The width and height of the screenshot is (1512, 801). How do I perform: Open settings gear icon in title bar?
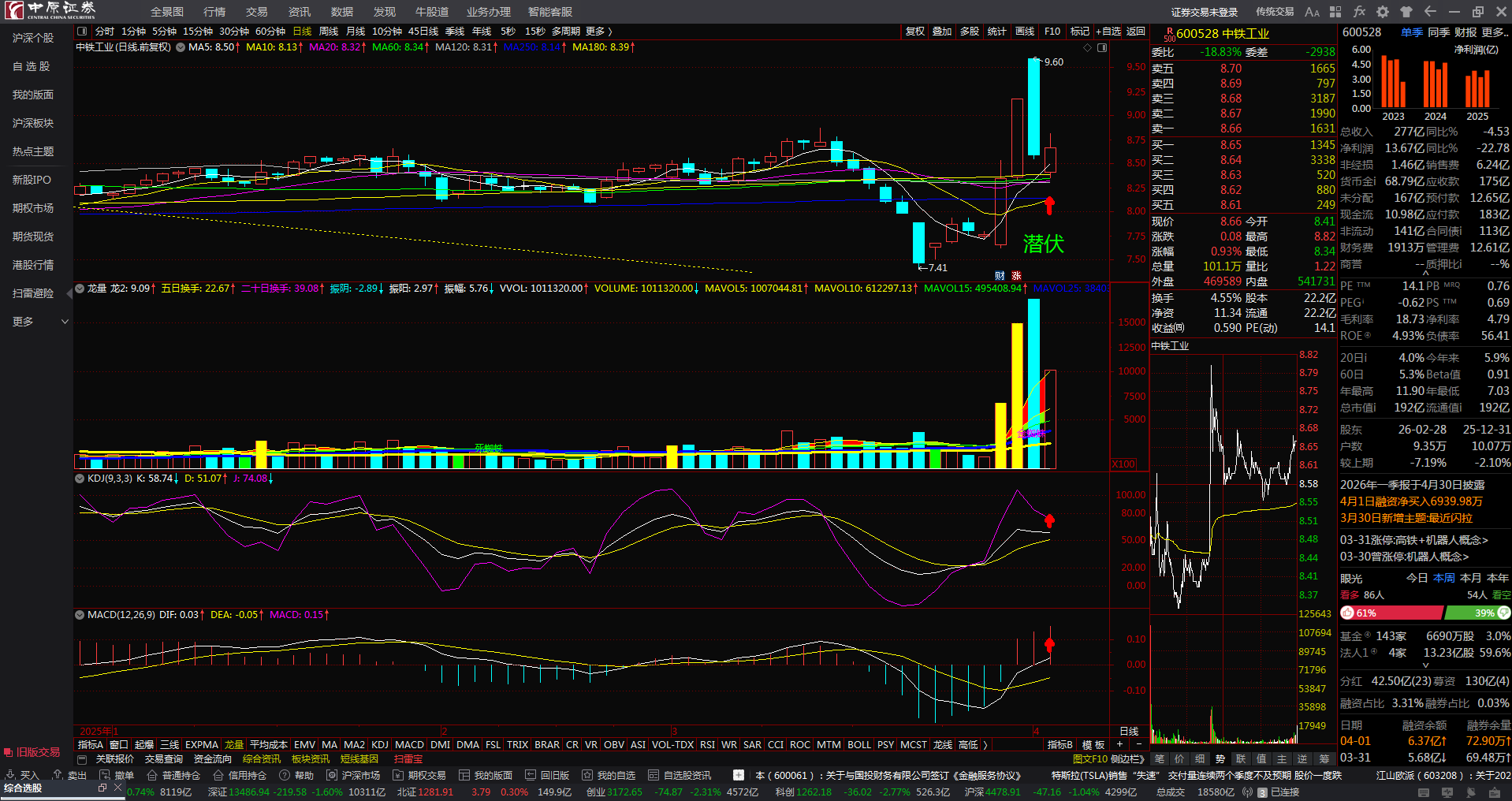pyautogui.click(x=1383, y=12)
